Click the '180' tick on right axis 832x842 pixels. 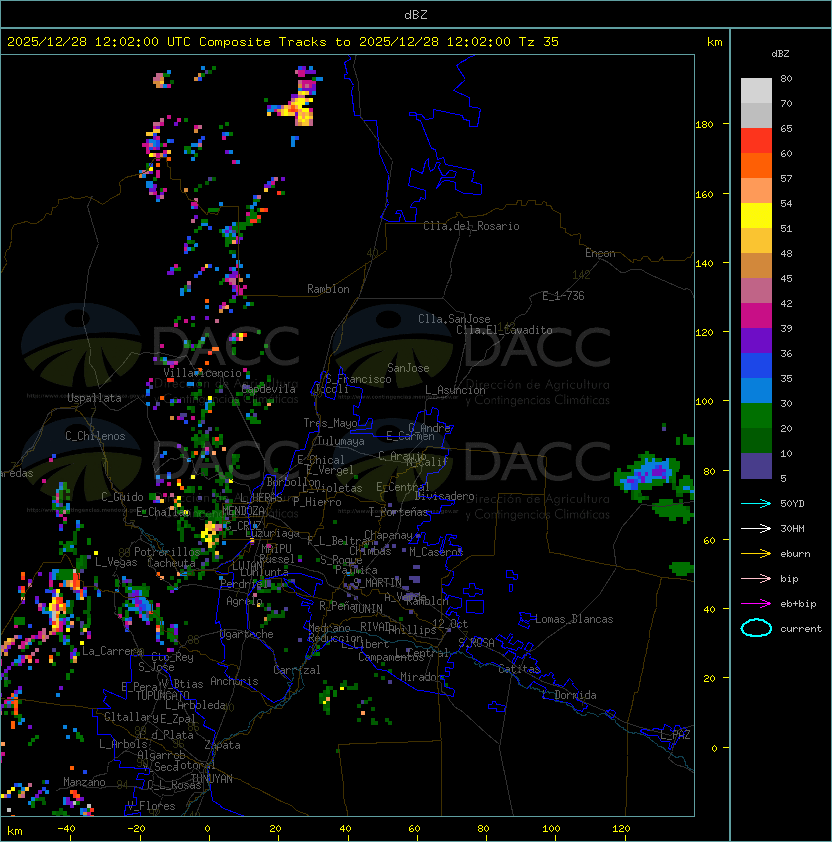click(x=704, y=125)
